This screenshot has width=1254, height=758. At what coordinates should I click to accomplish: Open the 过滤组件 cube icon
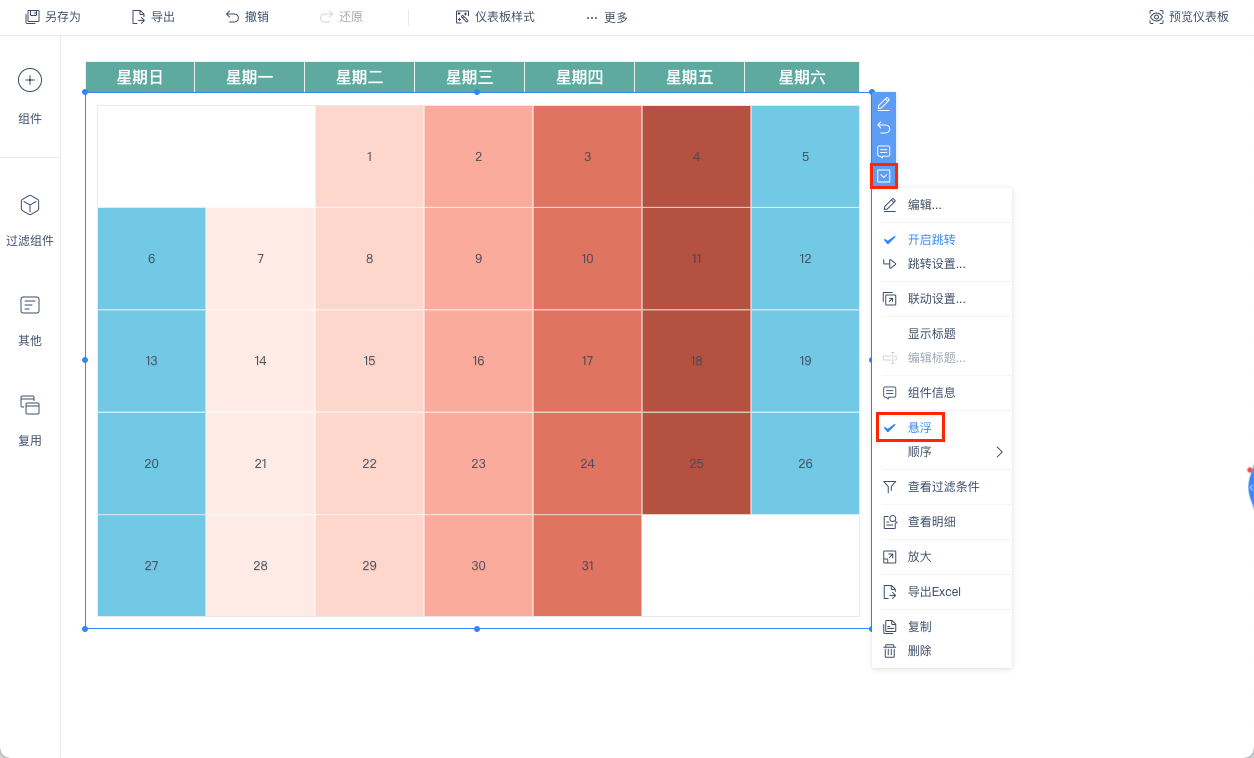coord(30,205)
